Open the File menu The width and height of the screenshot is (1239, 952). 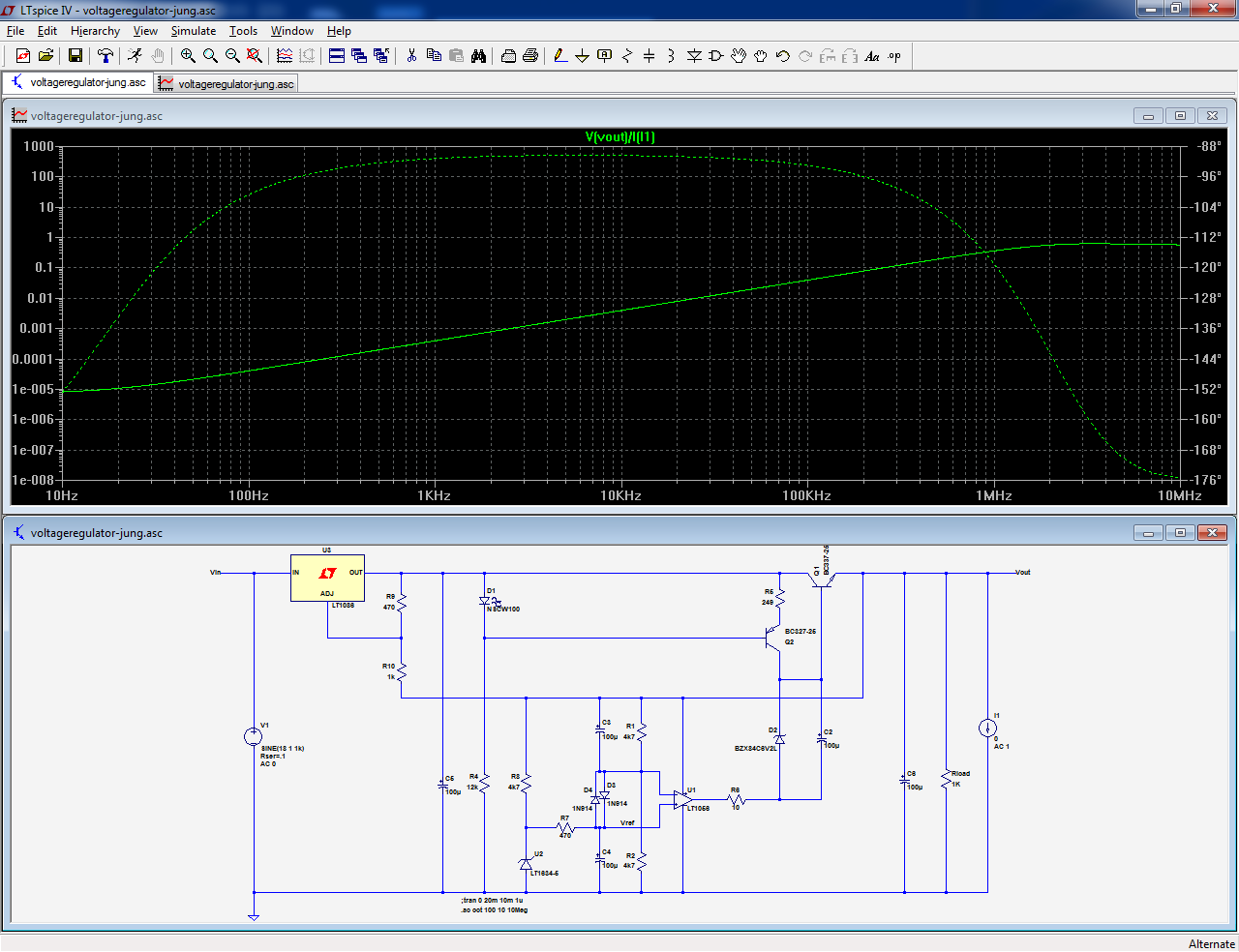[15, 31]
